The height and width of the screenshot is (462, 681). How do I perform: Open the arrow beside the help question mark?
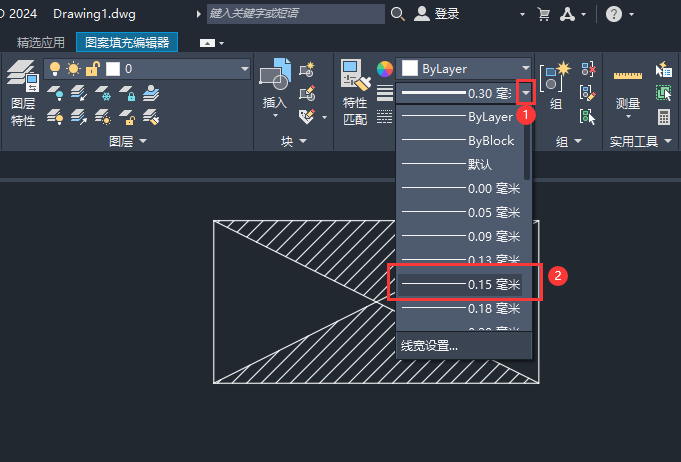click(631, 14)
